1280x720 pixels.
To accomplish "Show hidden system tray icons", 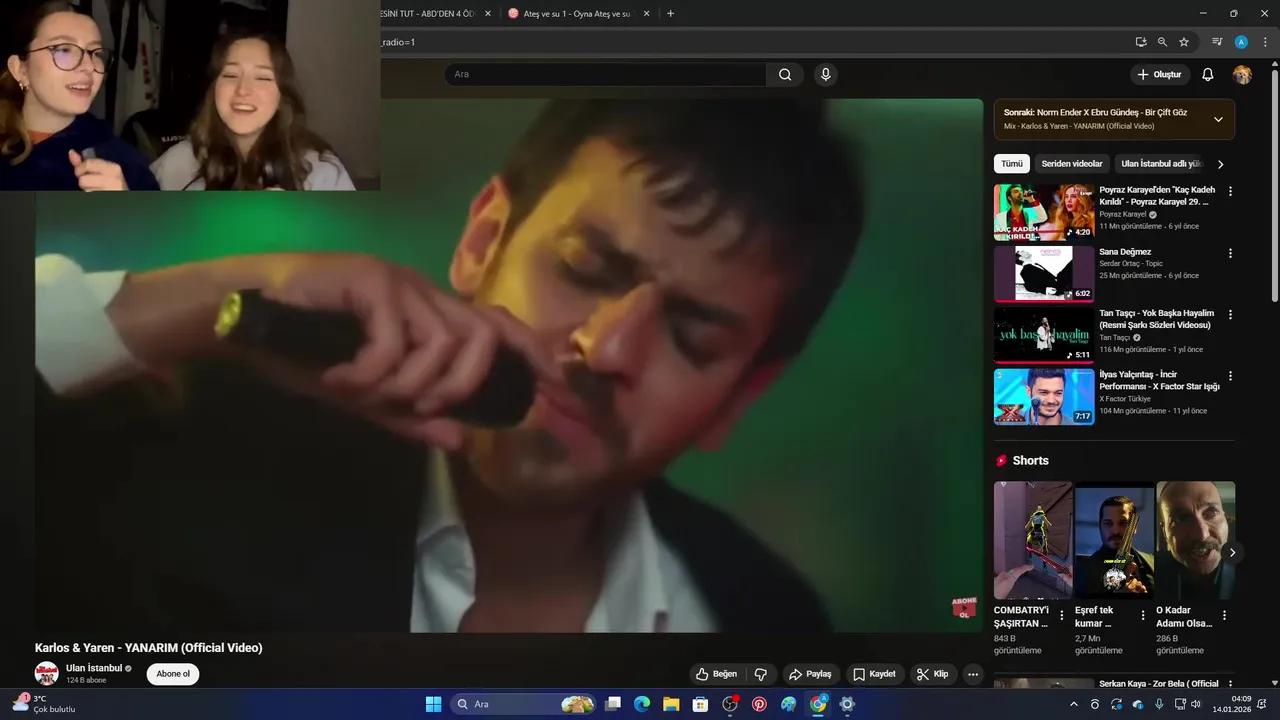I will point(1074,704).
